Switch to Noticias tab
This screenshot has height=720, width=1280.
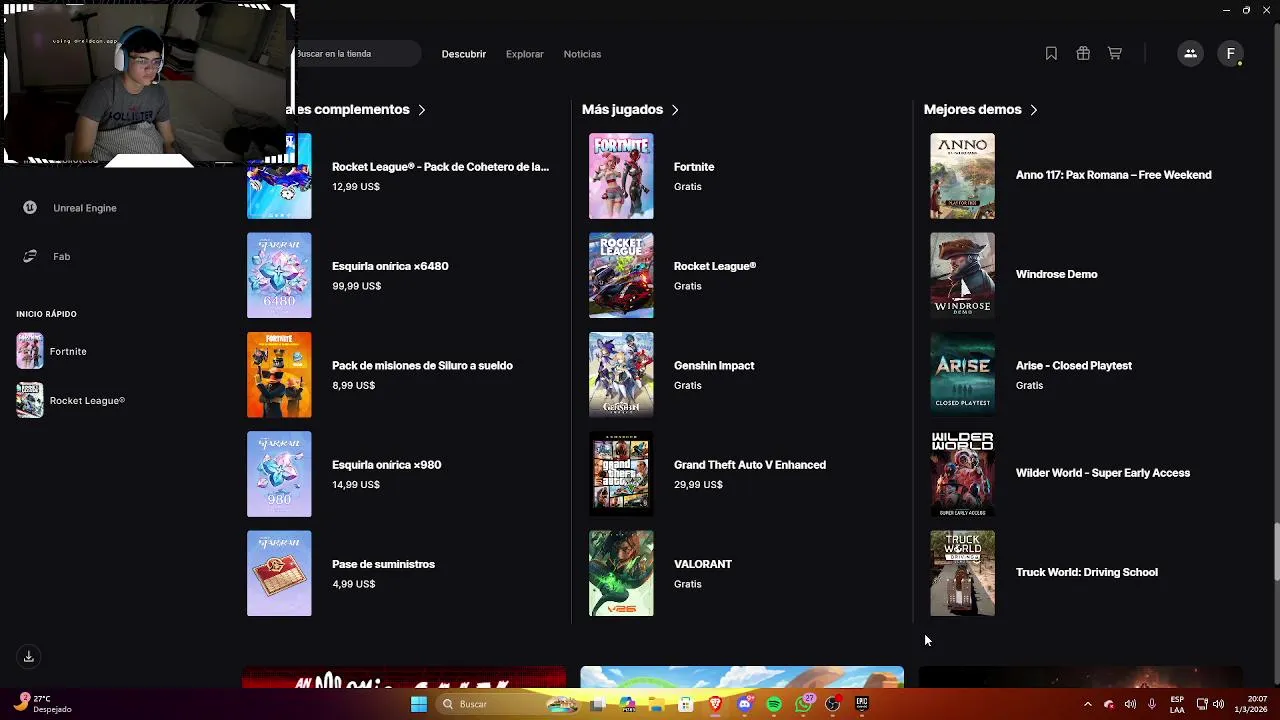(x=582, y=54)
